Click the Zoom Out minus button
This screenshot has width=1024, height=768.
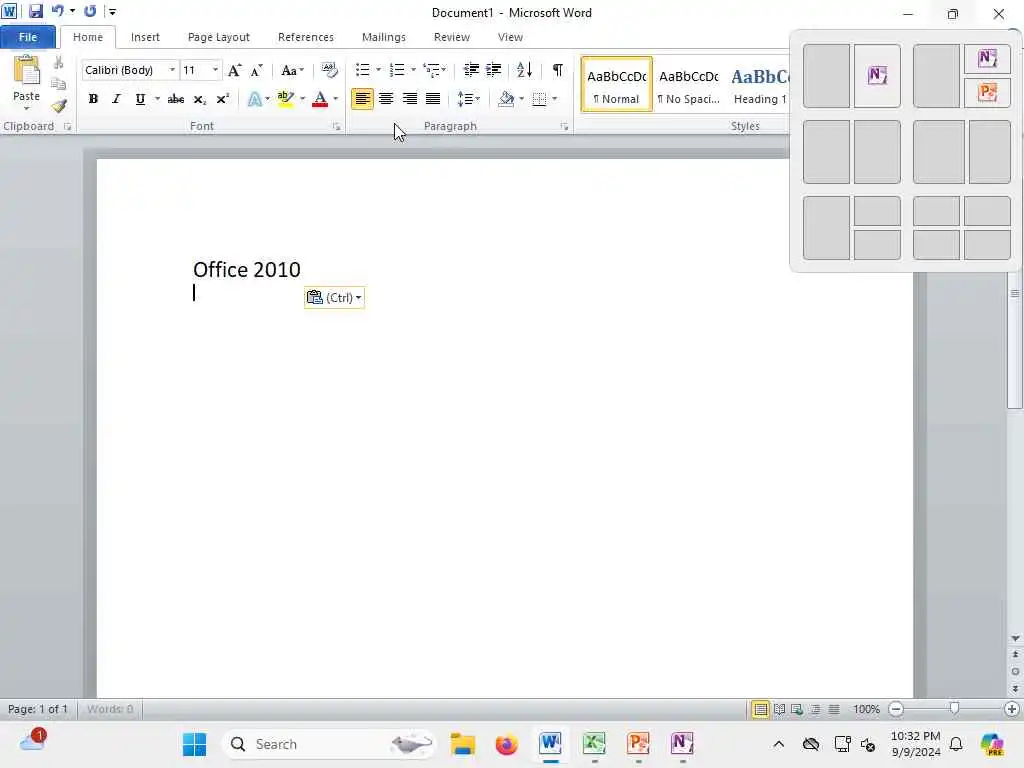[896, 709]
